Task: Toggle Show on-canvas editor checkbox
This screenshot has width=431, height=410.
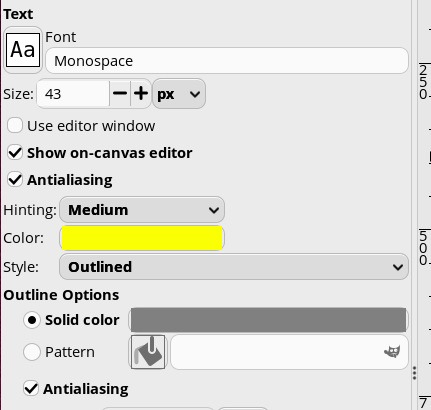Action: coord(15,153)
